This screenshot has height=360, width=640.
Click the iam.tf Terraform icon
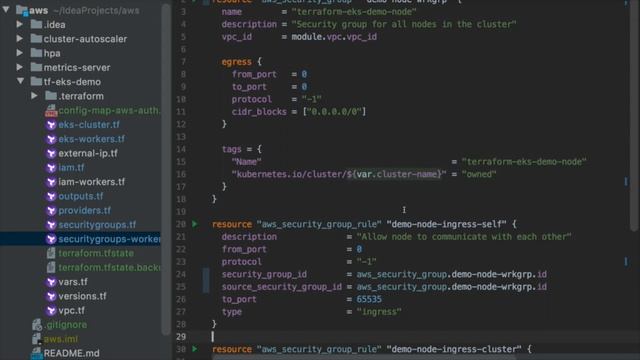point(51,168)
